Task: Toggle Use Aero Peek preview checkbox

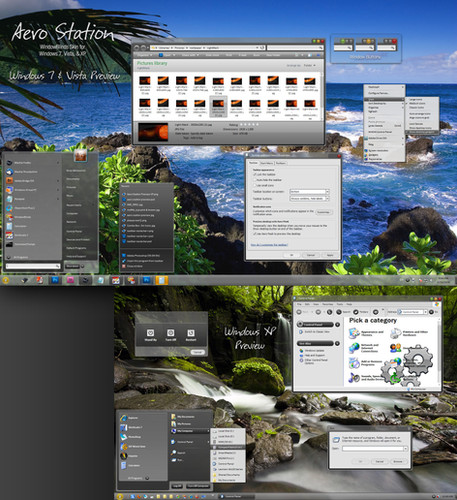Action: tap(255, 234)
